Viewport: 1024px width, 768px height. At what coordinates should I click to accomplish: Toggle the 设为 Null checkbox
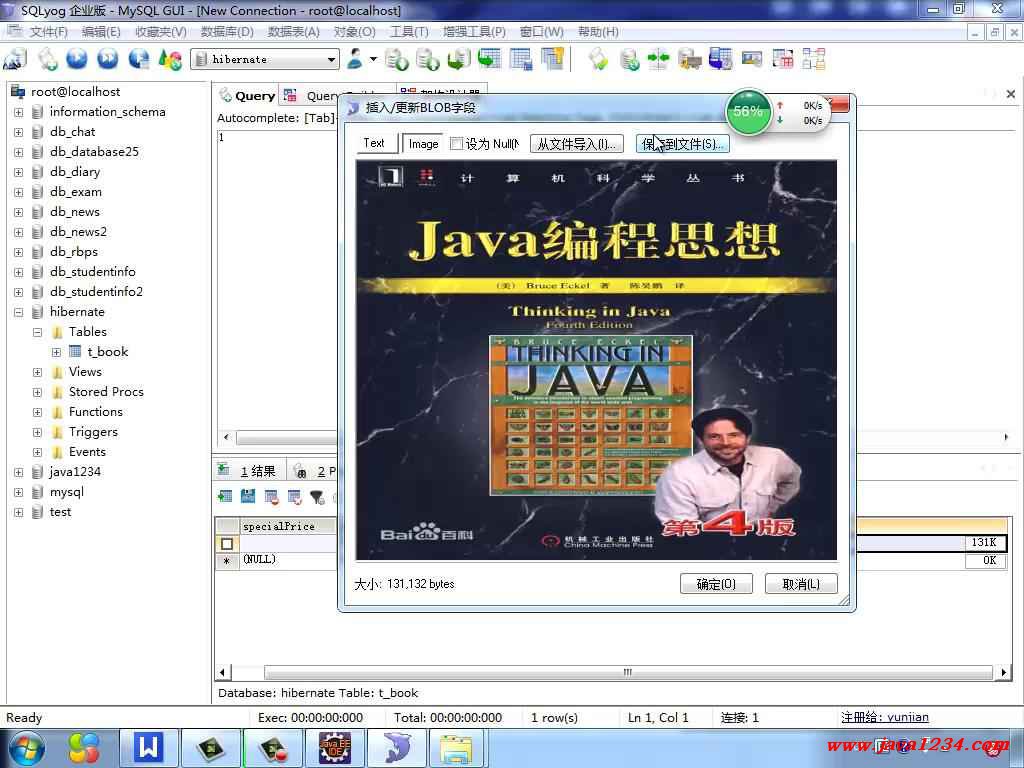point(456,144)
